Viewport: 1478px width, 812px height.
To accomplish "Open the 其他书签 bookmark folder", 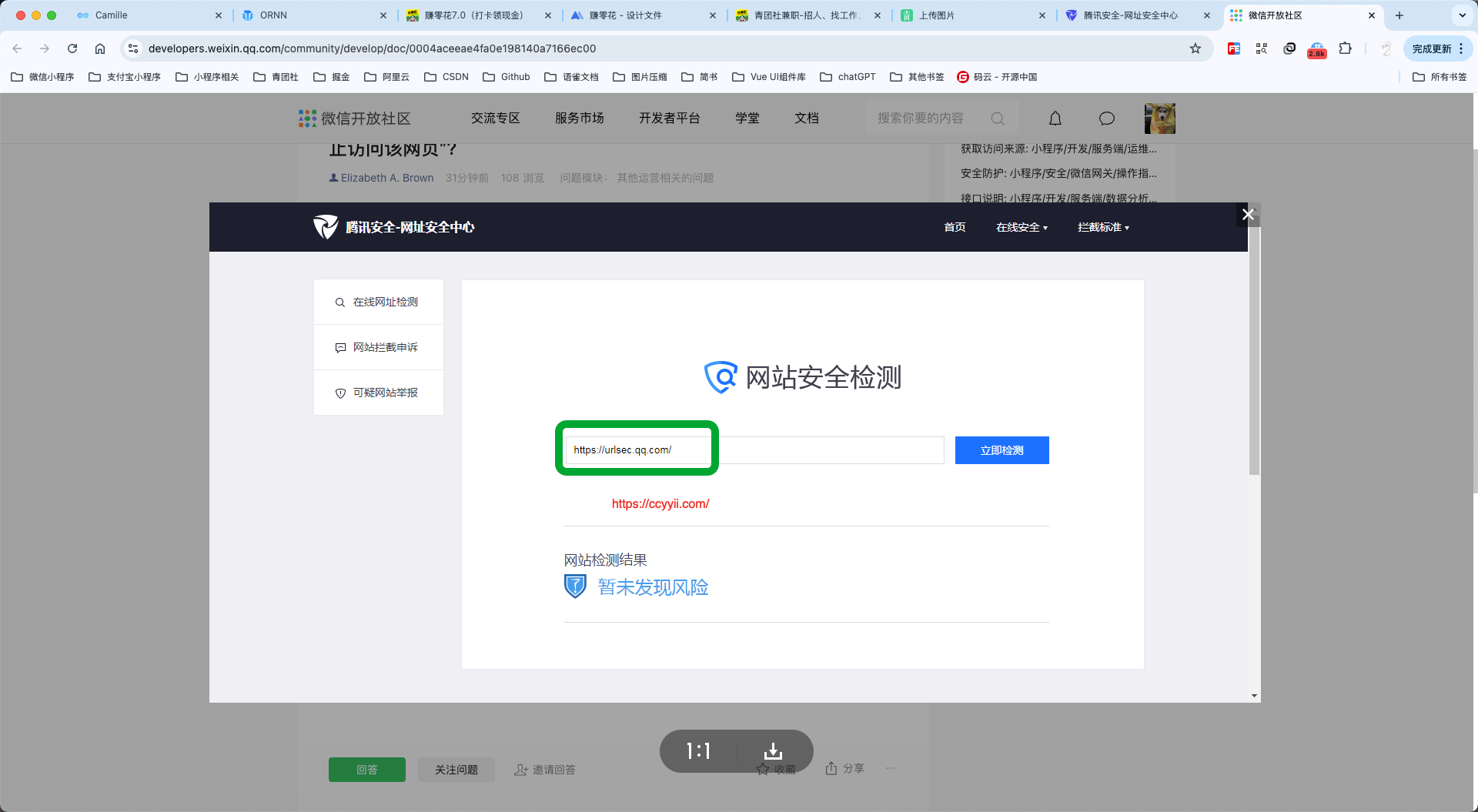I will [917, 77].
